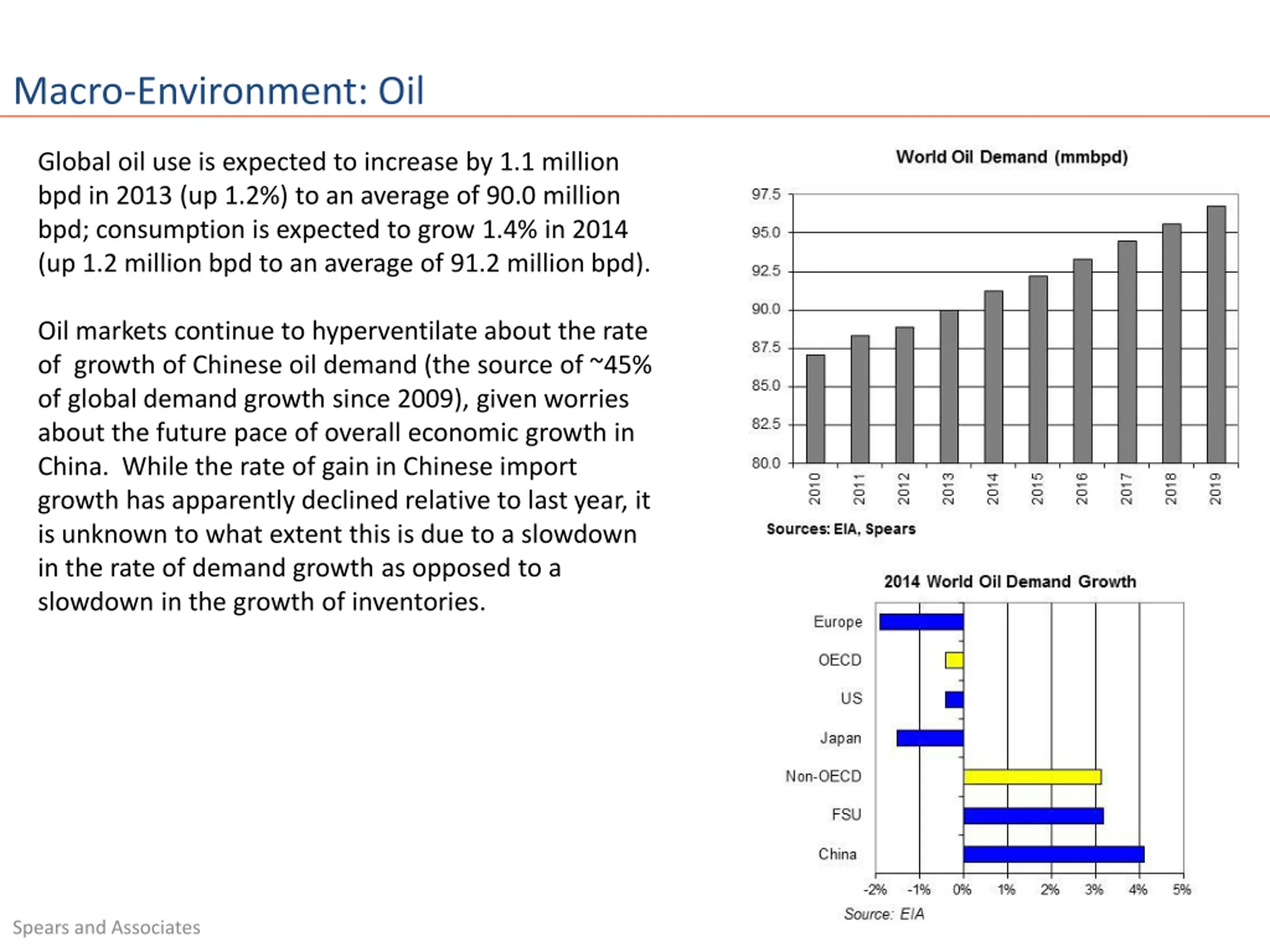Screen dimensions: 1270x952
Task: Click the Macro-Environment: Oil slide title
Action: 219,91
